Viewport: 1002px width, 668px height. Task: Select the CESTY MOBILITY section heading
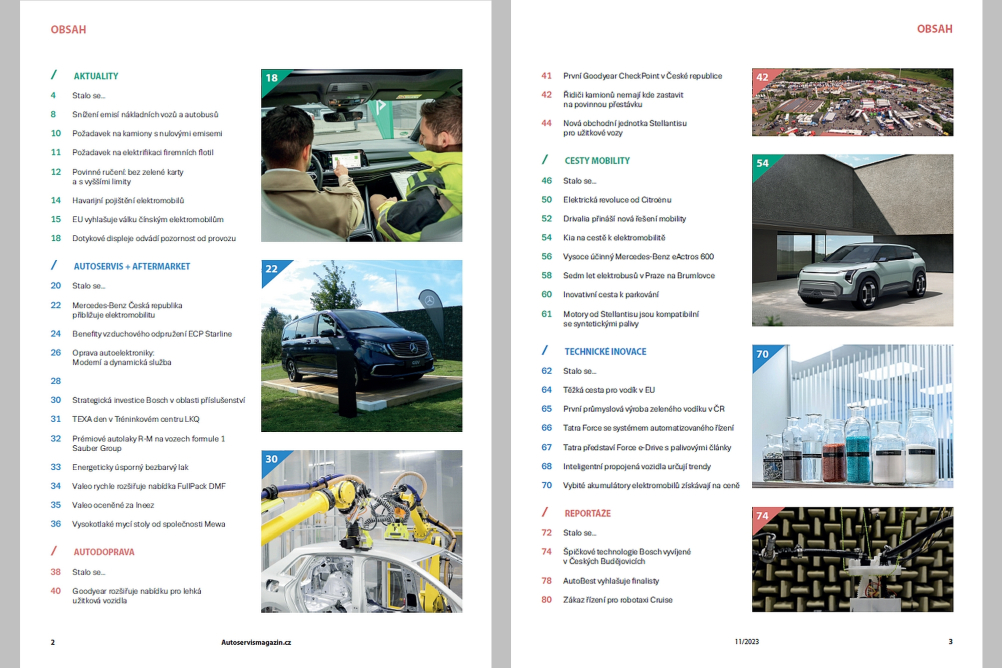pos(597,161)
